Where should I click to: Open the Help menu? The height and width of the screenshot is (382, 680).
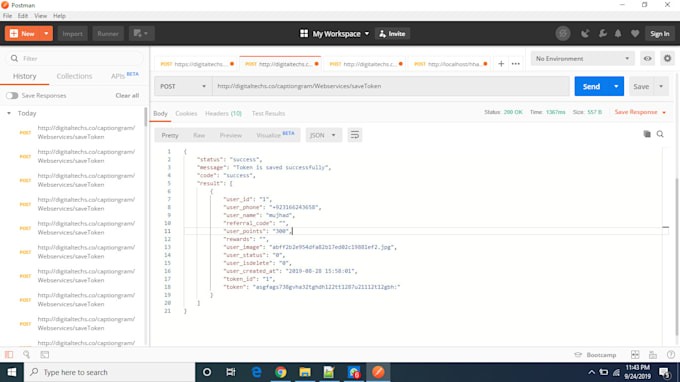59,16
